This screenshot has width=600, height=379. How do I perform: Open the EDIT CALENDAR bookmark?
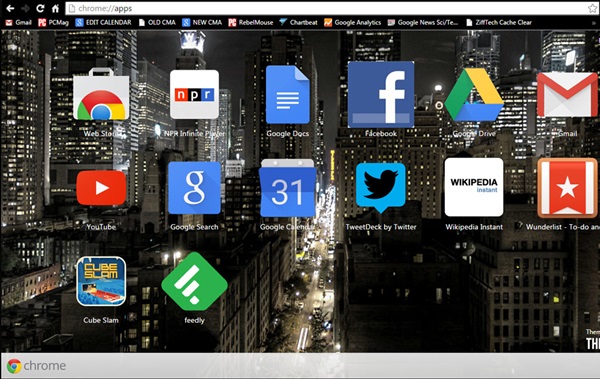(103, 22)
